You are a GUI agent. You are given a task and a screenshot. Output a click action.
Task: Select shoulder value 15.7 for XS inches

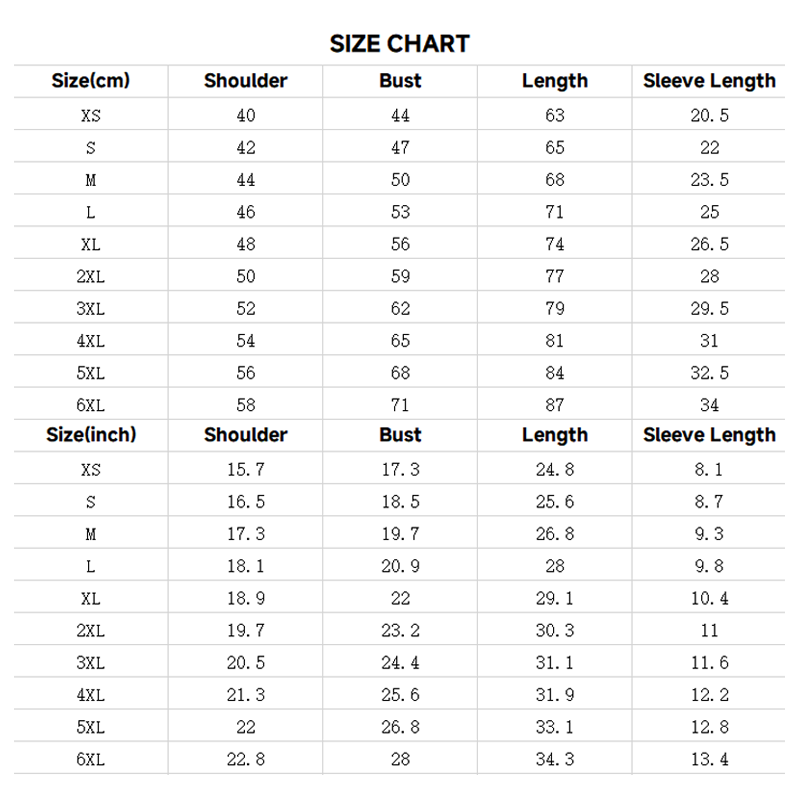tap(245, 469)
